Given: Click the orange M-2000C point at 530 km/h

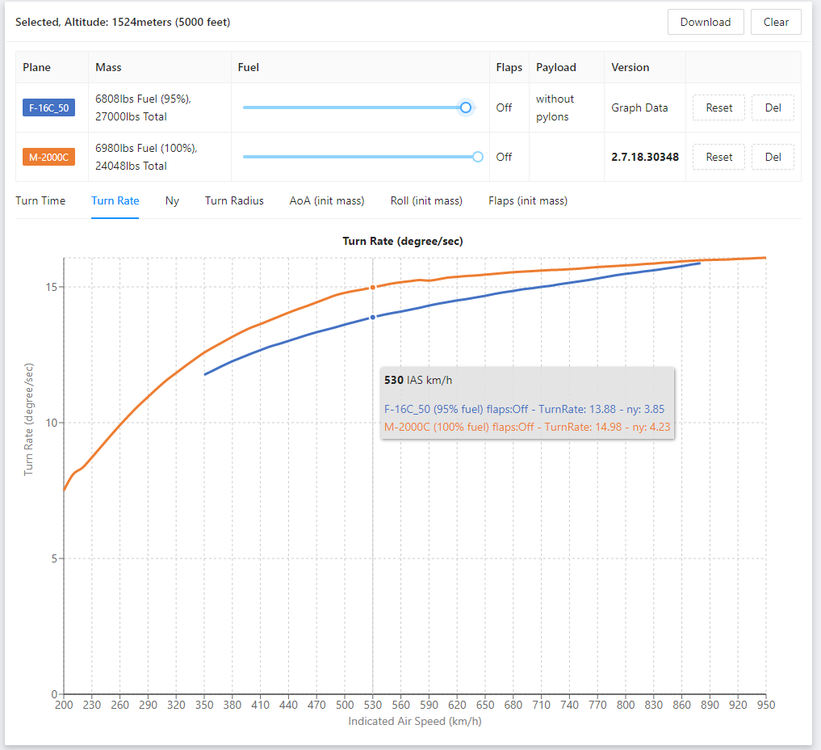Looking at the screenshot, I should (373, 287).
